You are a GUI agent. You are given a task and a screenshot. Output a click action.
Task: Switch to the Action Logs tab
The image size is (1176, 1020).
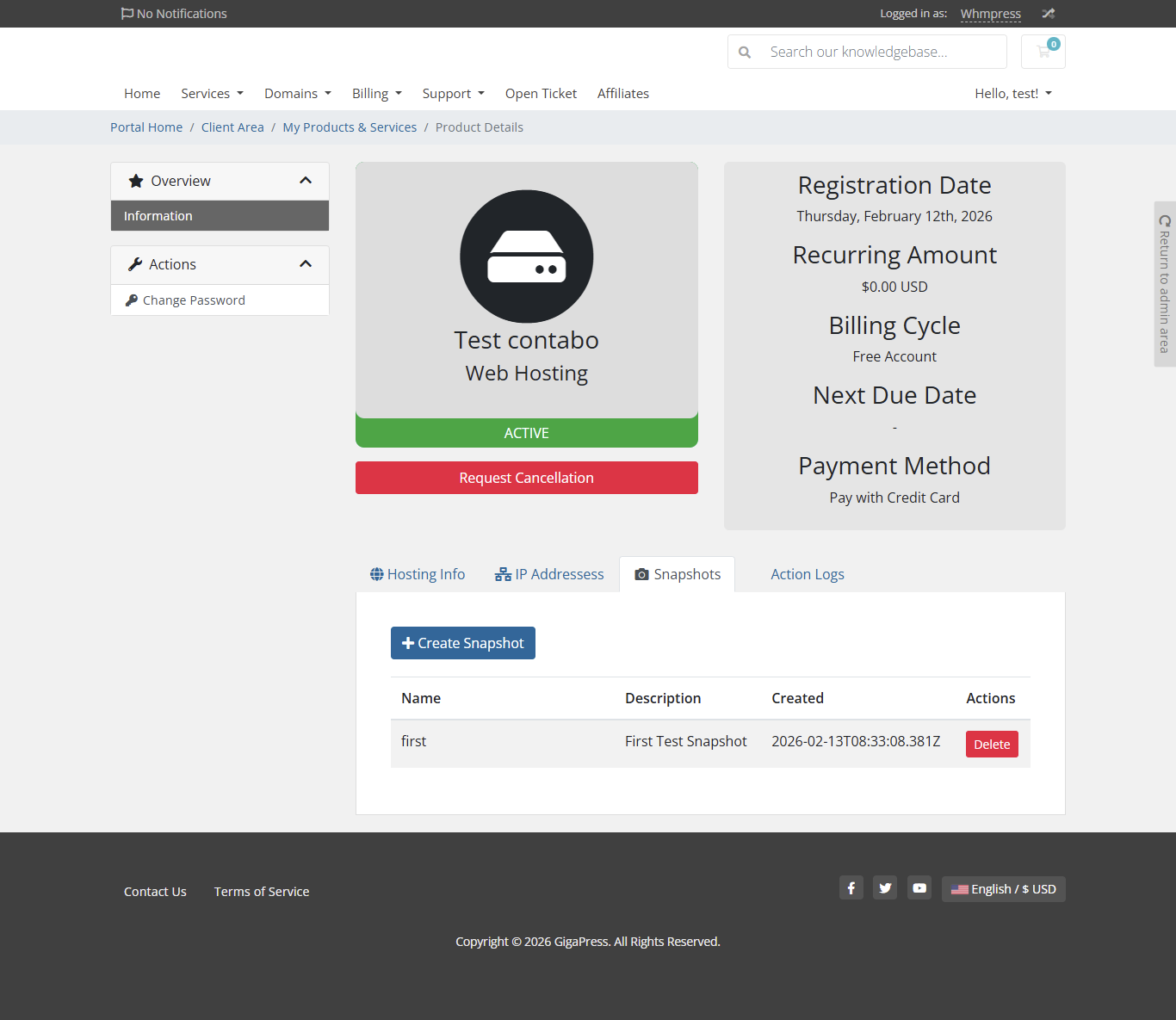pyautogui.click(x=807, y=574)
